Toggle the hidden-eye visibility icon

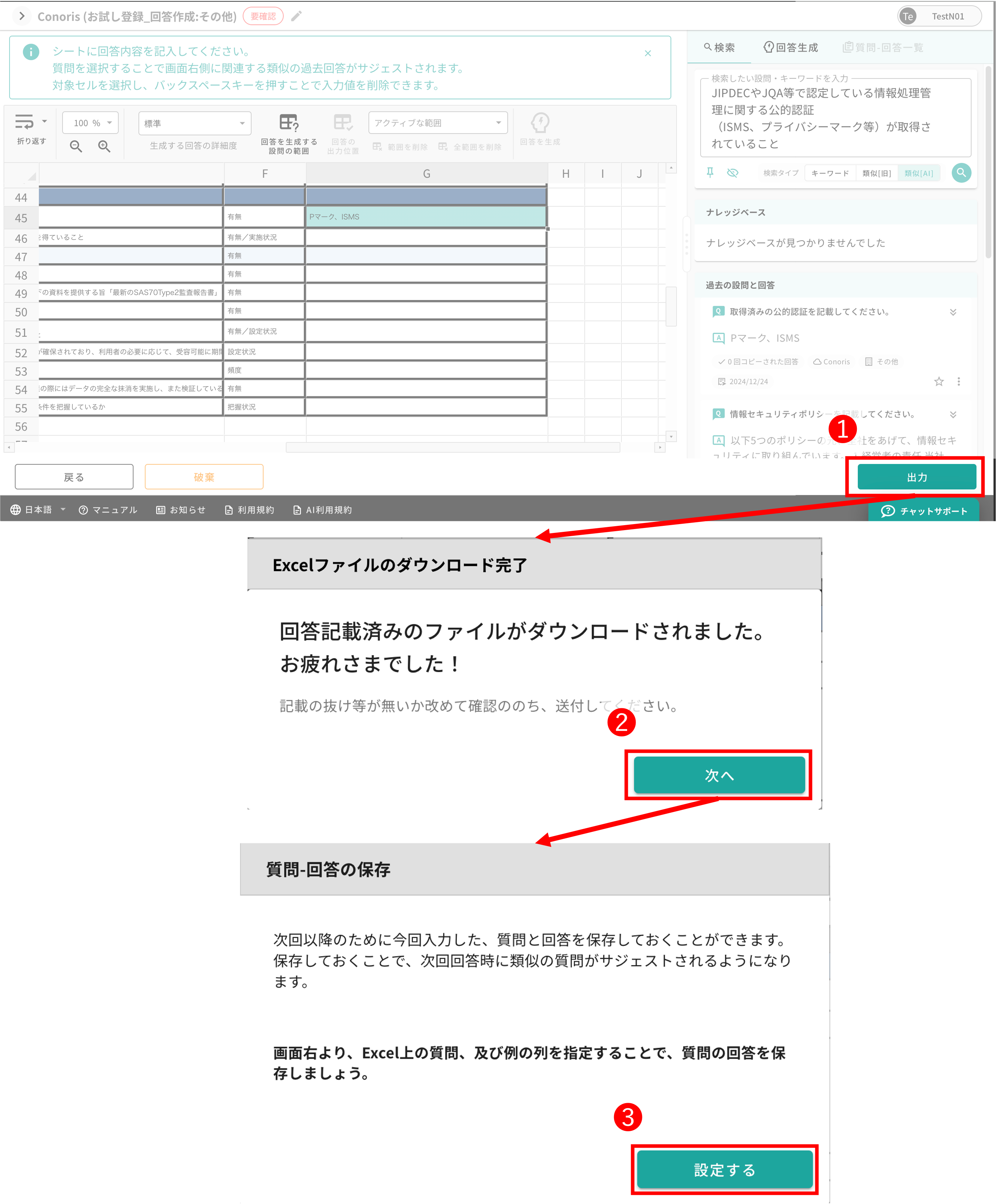tap(733, 173)
